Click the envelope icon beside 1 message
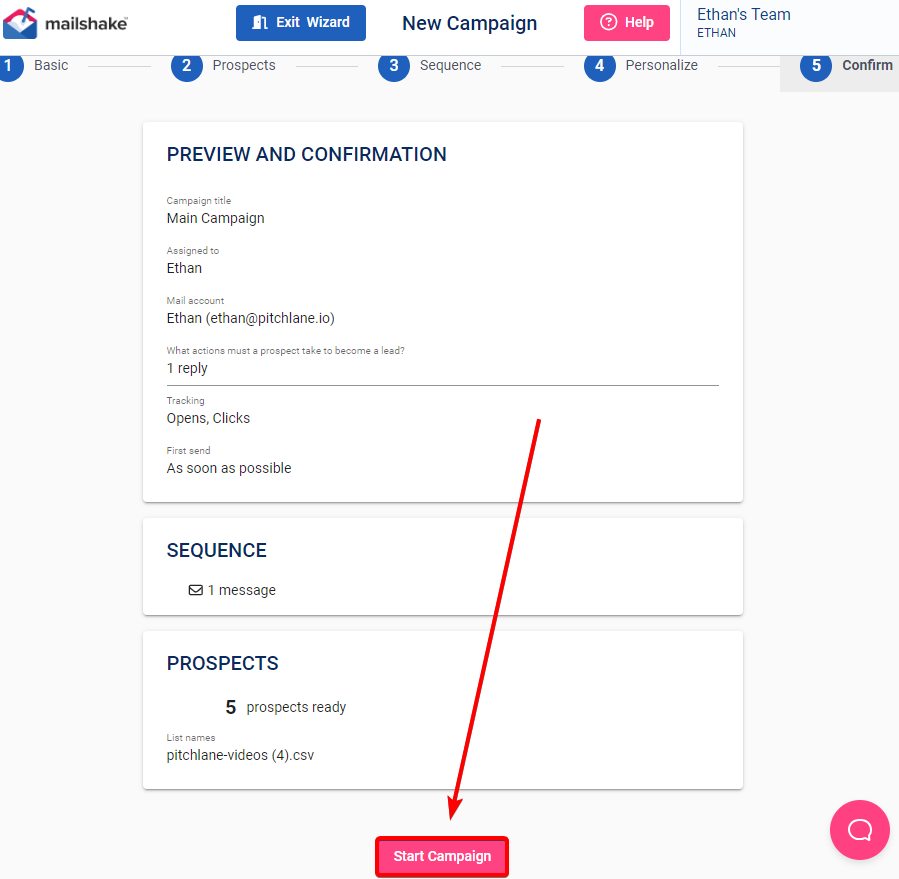 click(x=196, y=590)
